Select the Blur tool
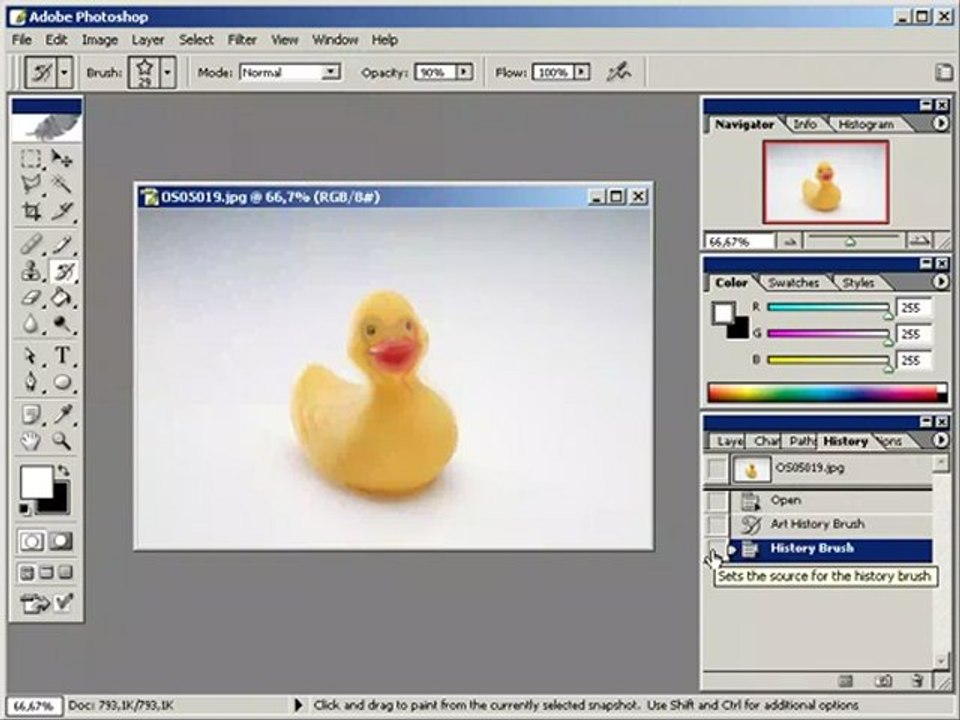Screen dimensions: 960x720 (31, 324)
